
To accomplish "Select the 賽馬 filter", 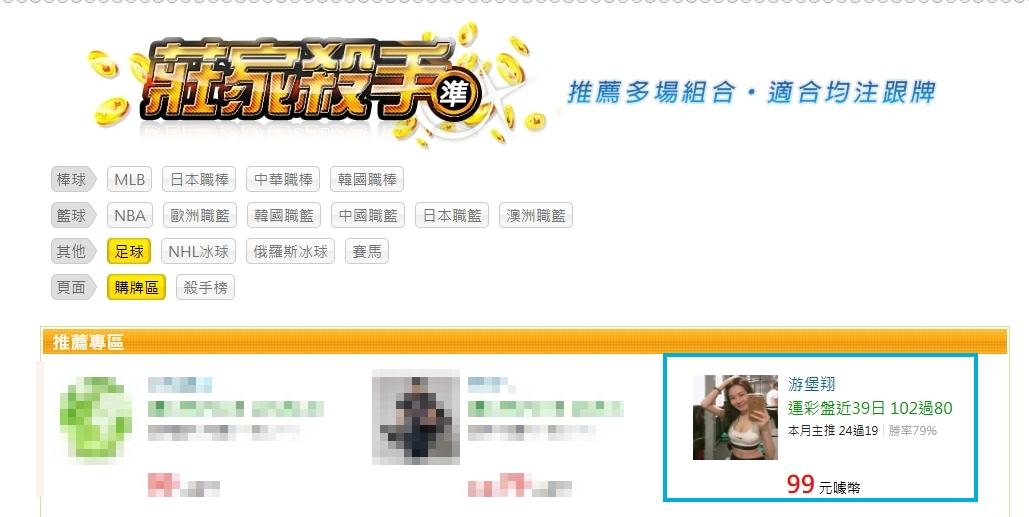I will pos(367,251).
